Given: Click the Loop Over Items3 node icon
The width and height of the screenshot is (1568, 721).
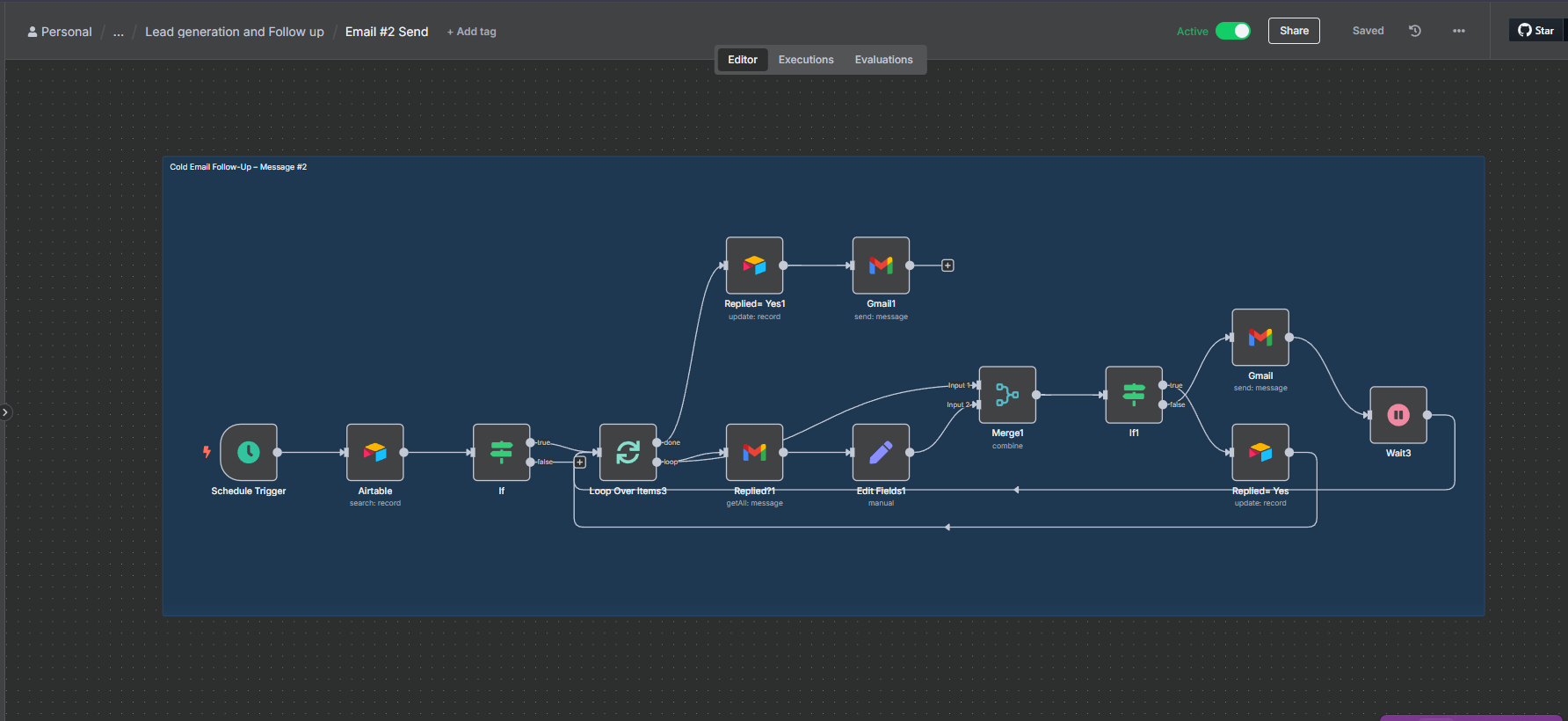Looking at the screenshot, I should click(x=628, y=452).
